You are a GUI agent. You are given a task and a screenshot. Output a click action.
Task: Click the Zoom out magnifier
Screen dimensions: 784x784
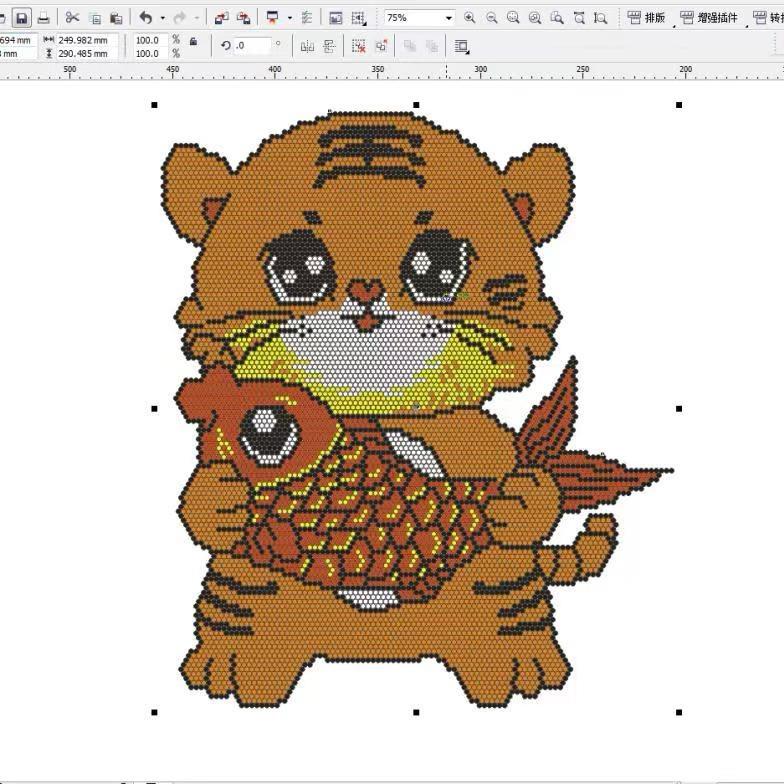(491, 18)
